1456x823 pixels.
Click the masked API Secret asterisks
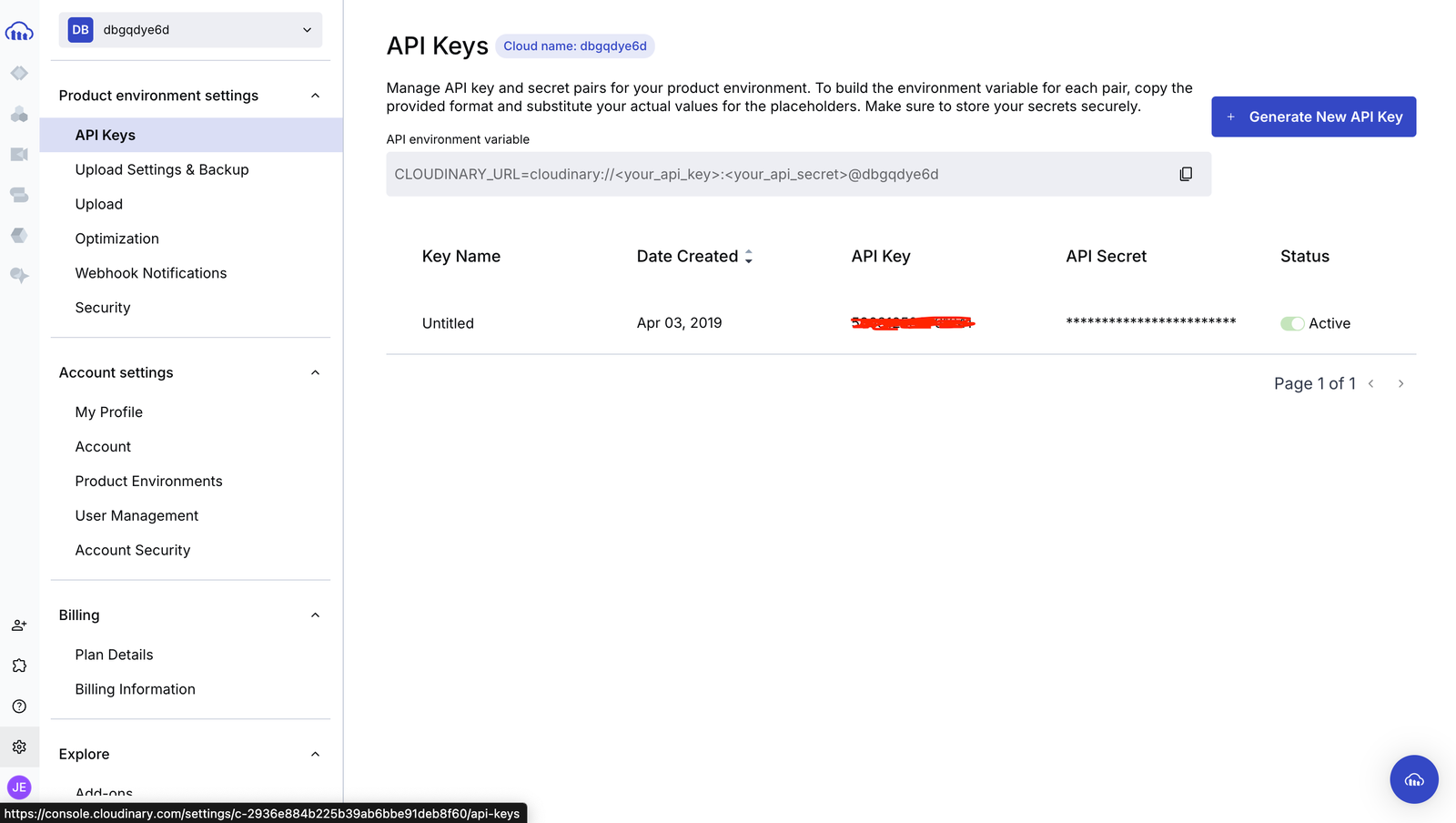(x=1151, y=322)
